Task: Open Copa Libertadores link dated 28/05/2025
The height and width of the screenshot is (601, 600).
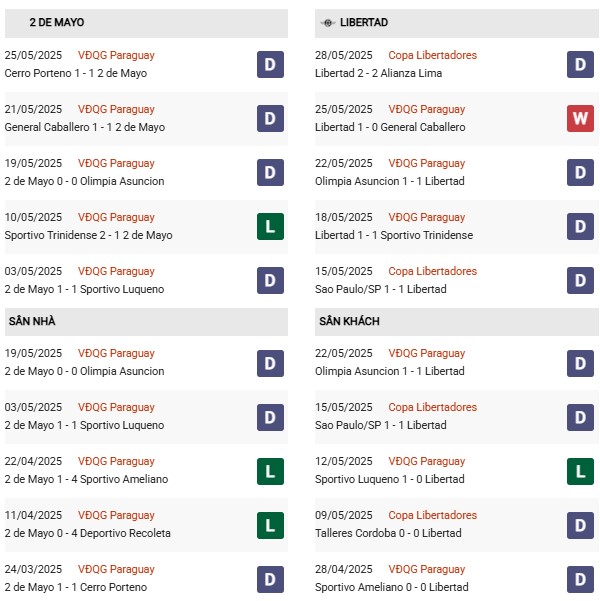Action: pyautogui.click(x=432, y=55)
